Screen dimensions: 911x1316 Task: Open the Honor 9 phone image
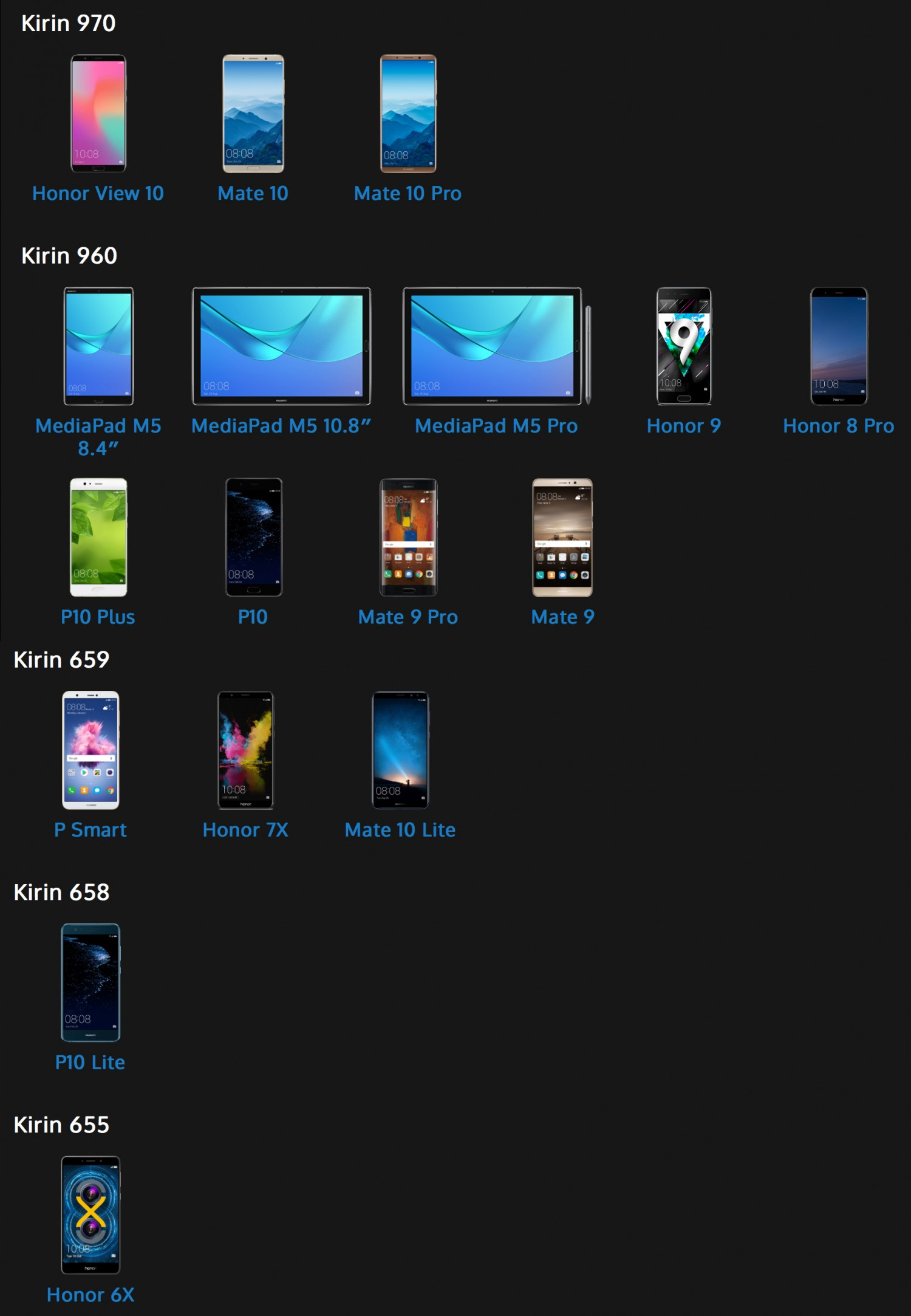point(684,346)
